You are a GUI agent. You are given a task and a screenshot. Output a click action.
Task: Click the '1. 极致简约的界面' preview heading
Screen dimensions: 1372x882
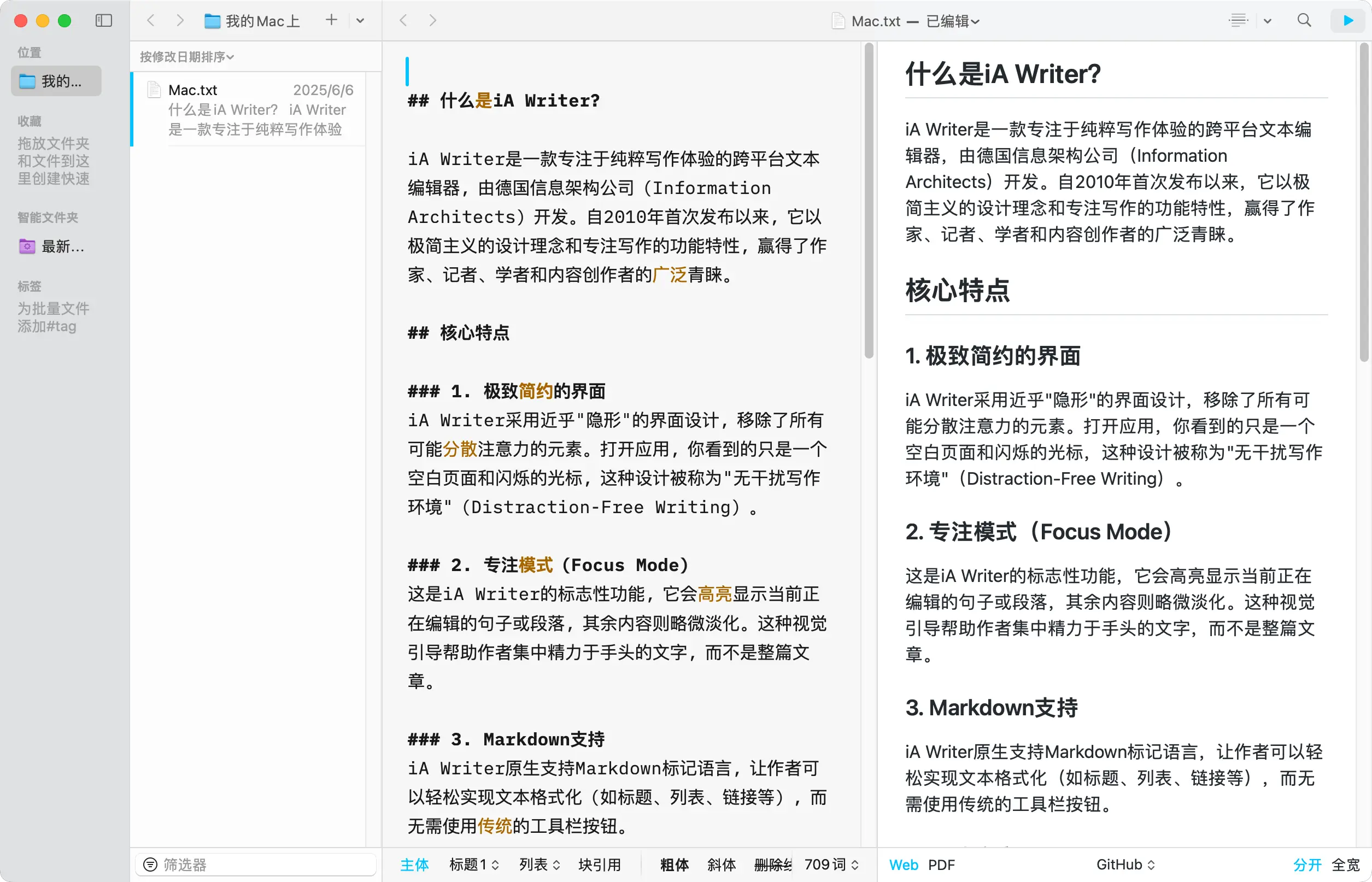993,356
